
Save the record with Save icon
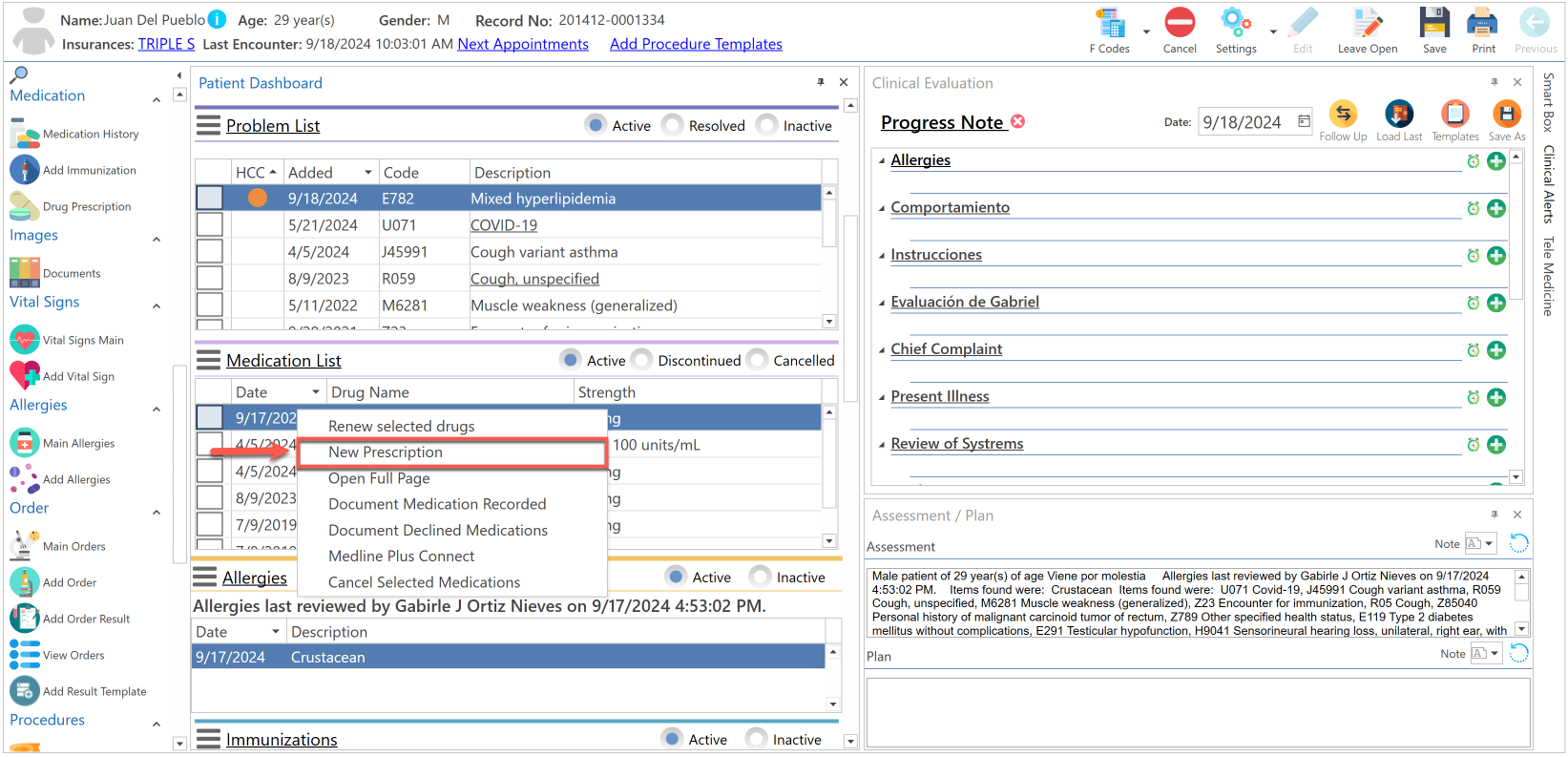[x=1434, y=23]
